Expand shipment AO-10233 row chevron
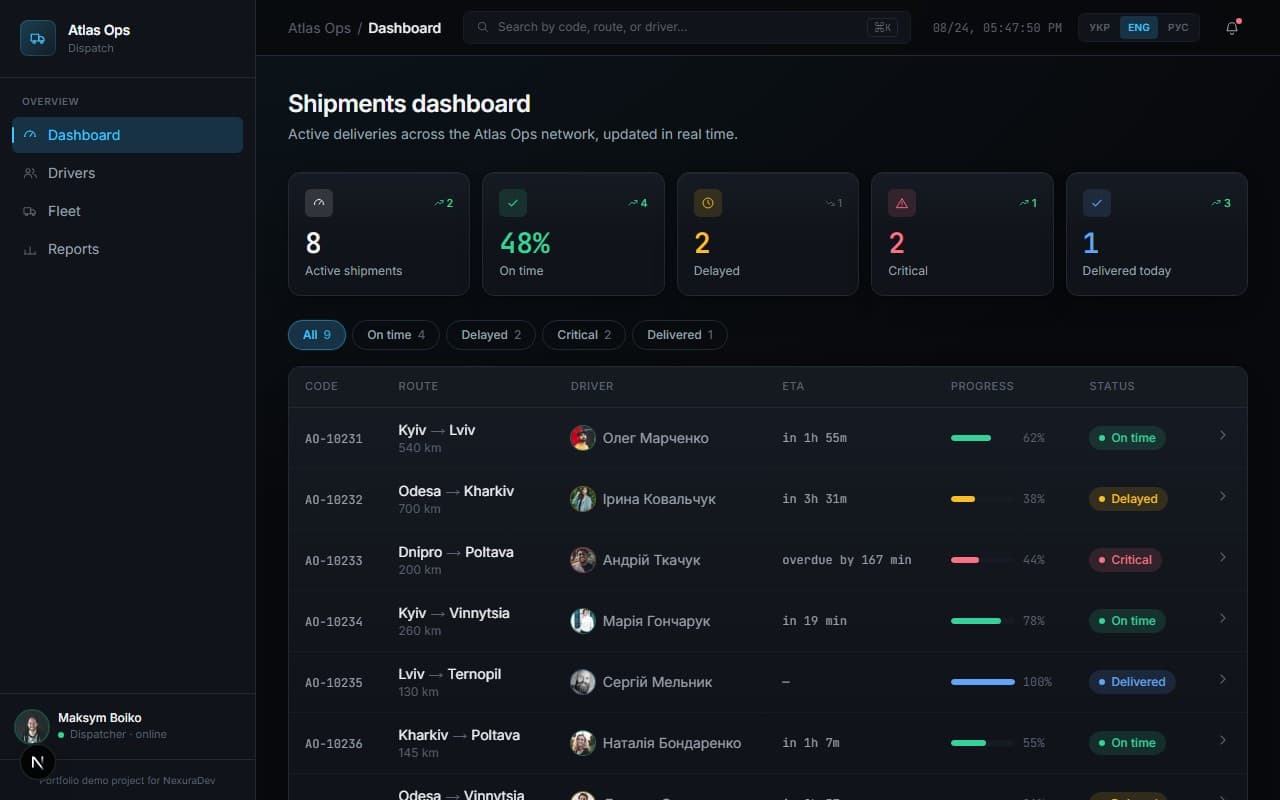The image size is (1280, 800). pos(1222,558)
